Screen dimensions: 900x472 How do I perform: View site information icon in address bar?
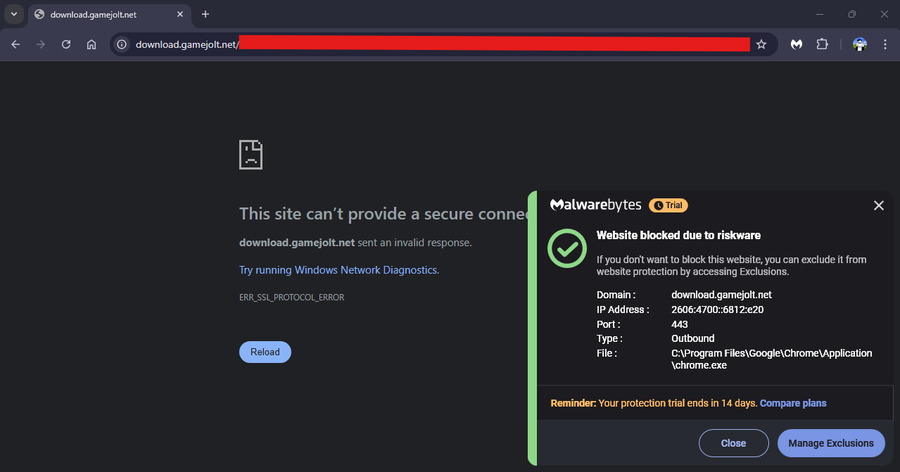tap(122, 44)
